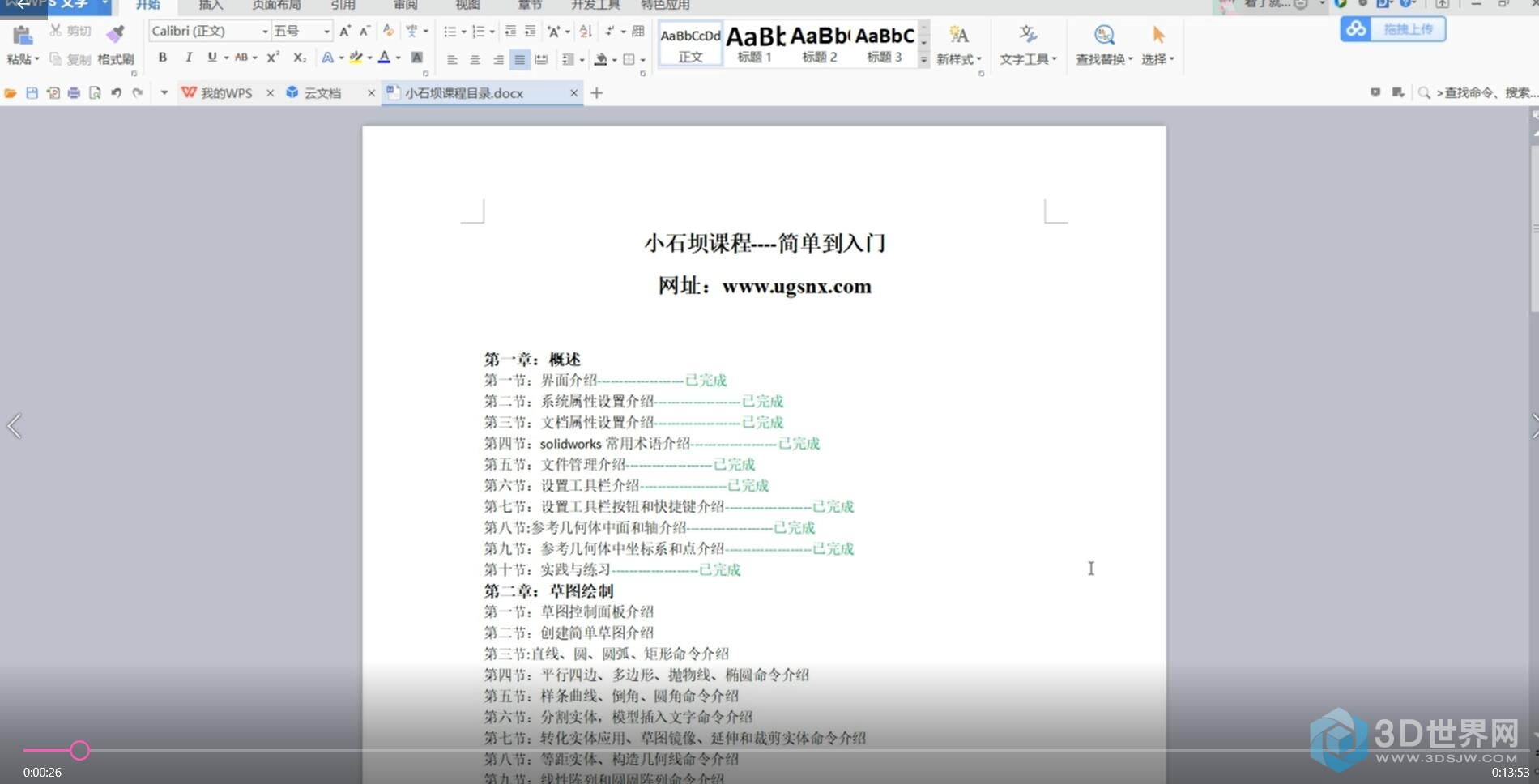Toggle justified alignment (highlighted)

pos(519,59)
